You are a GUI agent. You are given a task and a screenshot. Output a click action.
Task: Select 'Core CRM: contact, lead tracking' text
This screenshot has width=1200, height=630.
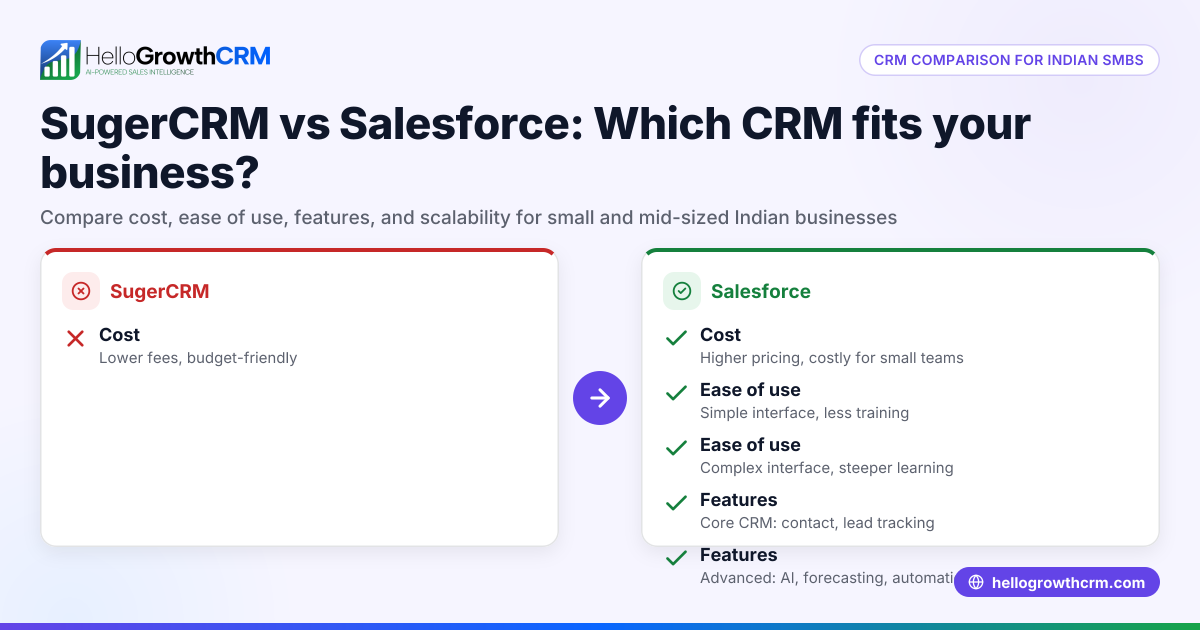point(817,523)
